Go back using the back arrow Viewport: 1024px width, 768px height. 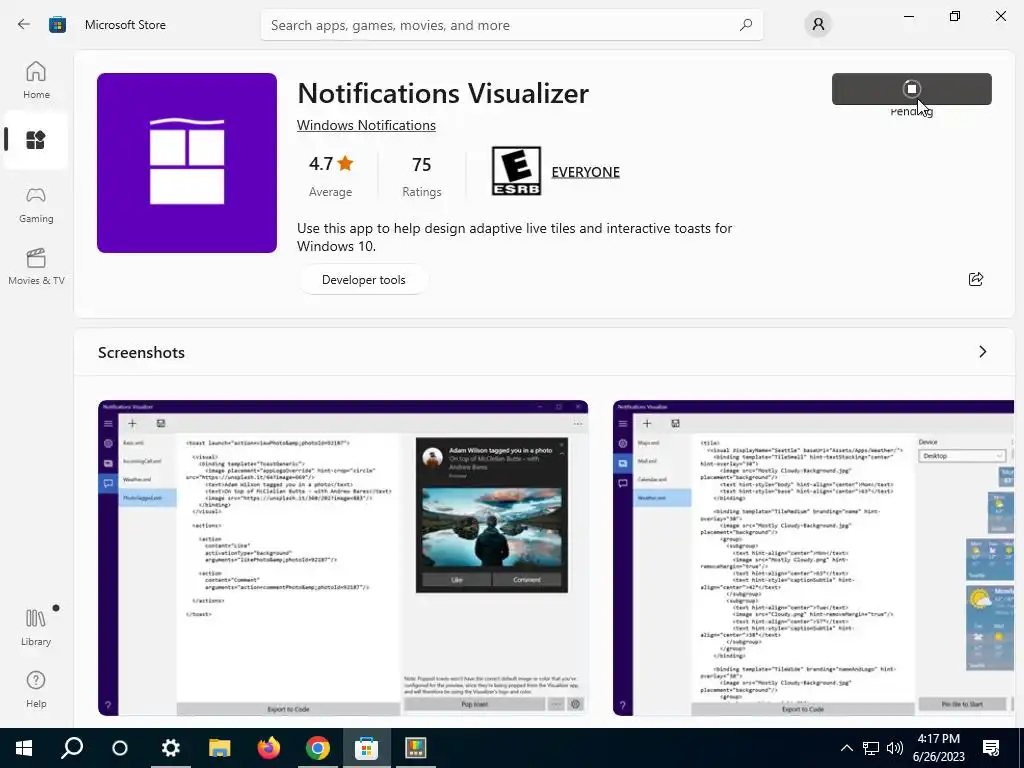click(24, 25)
